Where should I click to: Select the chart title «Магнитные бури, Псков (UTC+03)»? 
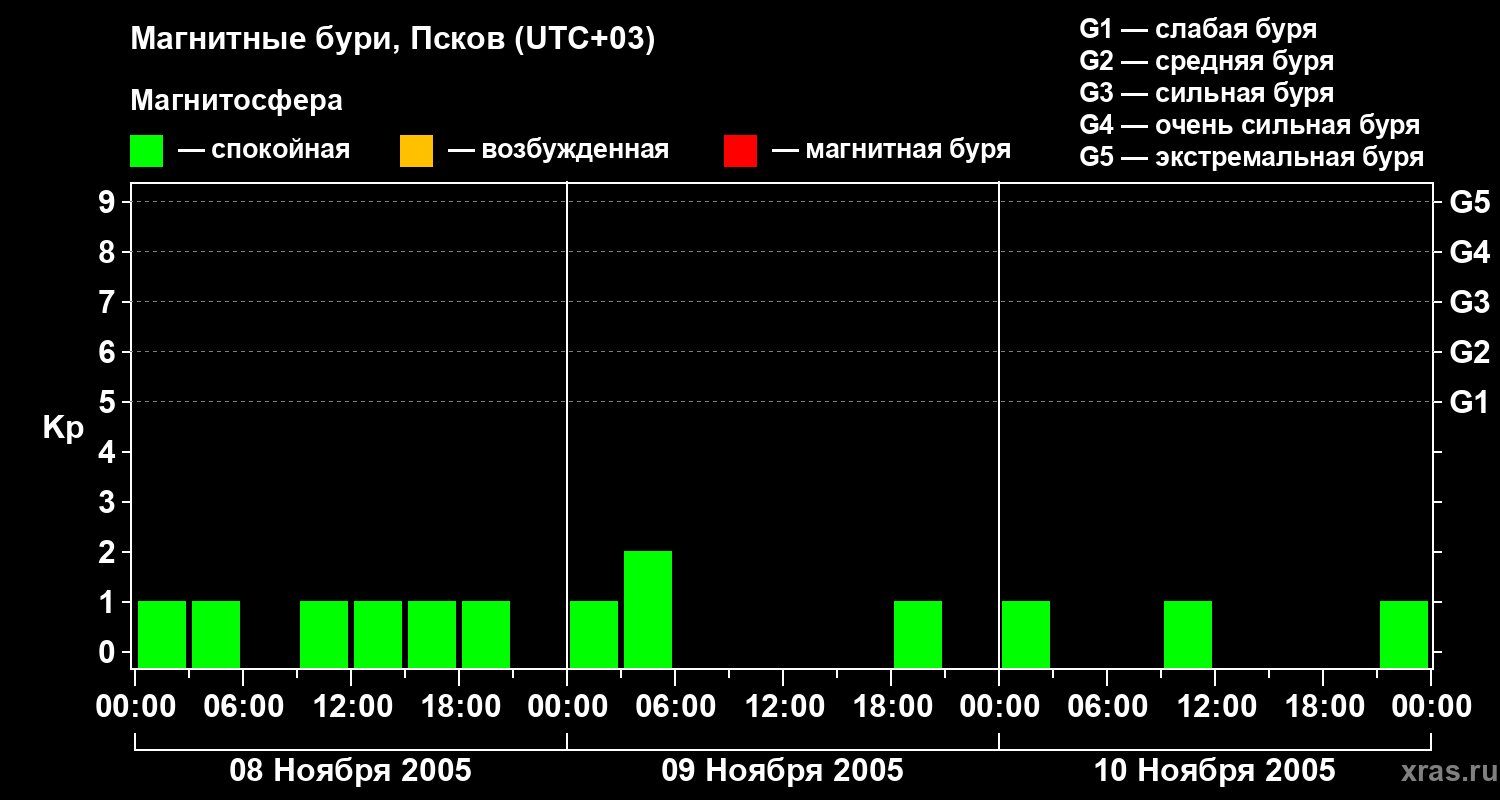pyautogui.click(x=393, y=40)
